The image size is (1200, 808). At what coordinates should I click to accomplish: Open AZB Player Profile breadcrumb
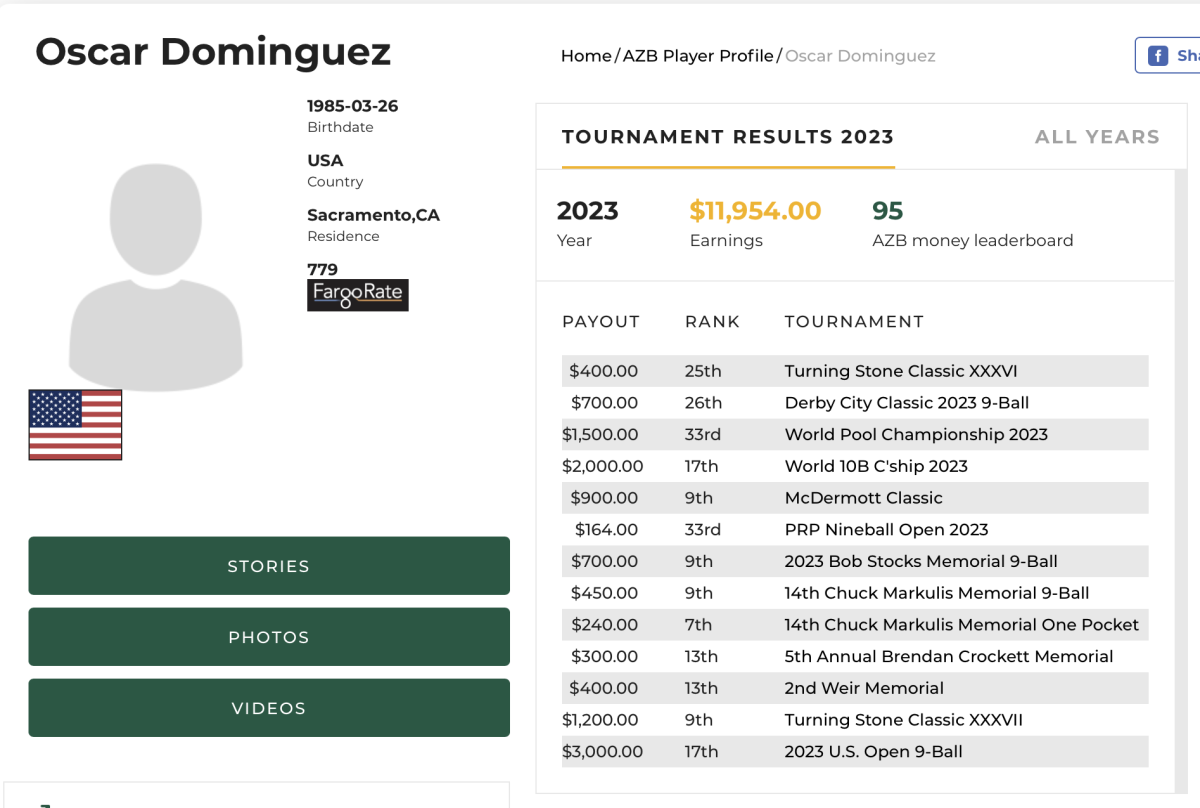click(x=698, y=56)
